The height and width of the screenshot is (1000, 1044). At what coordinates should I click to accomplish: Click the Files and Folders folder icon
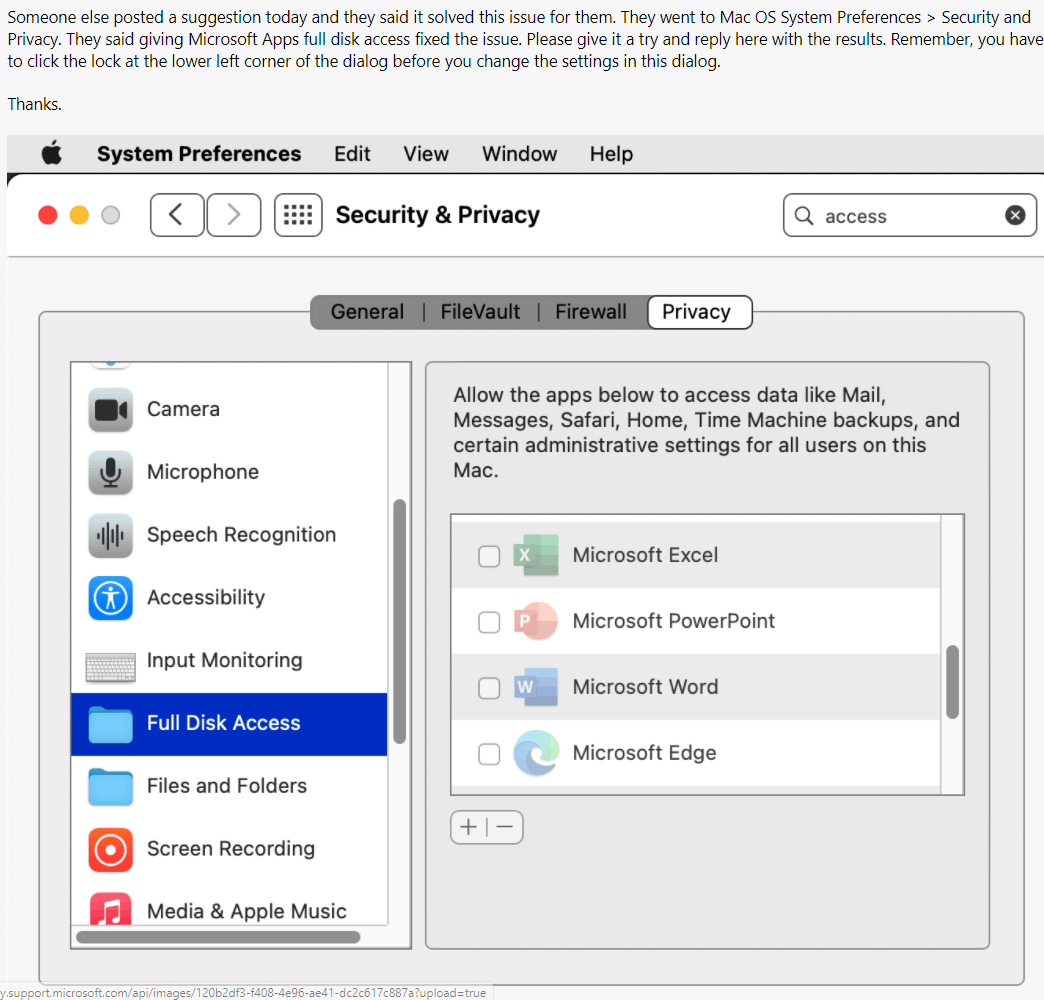[x=111, y=787]
